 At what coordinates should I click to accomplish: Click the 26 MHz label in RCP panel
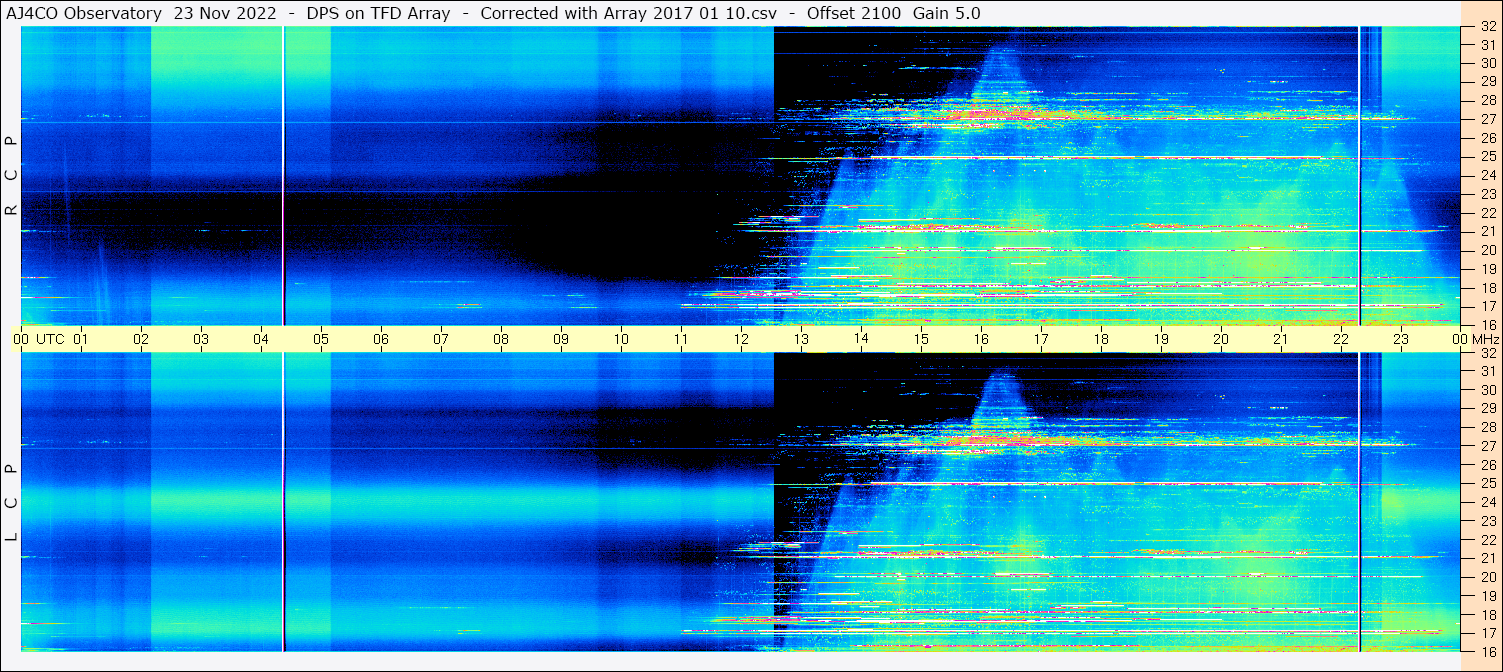point(1487,138)
